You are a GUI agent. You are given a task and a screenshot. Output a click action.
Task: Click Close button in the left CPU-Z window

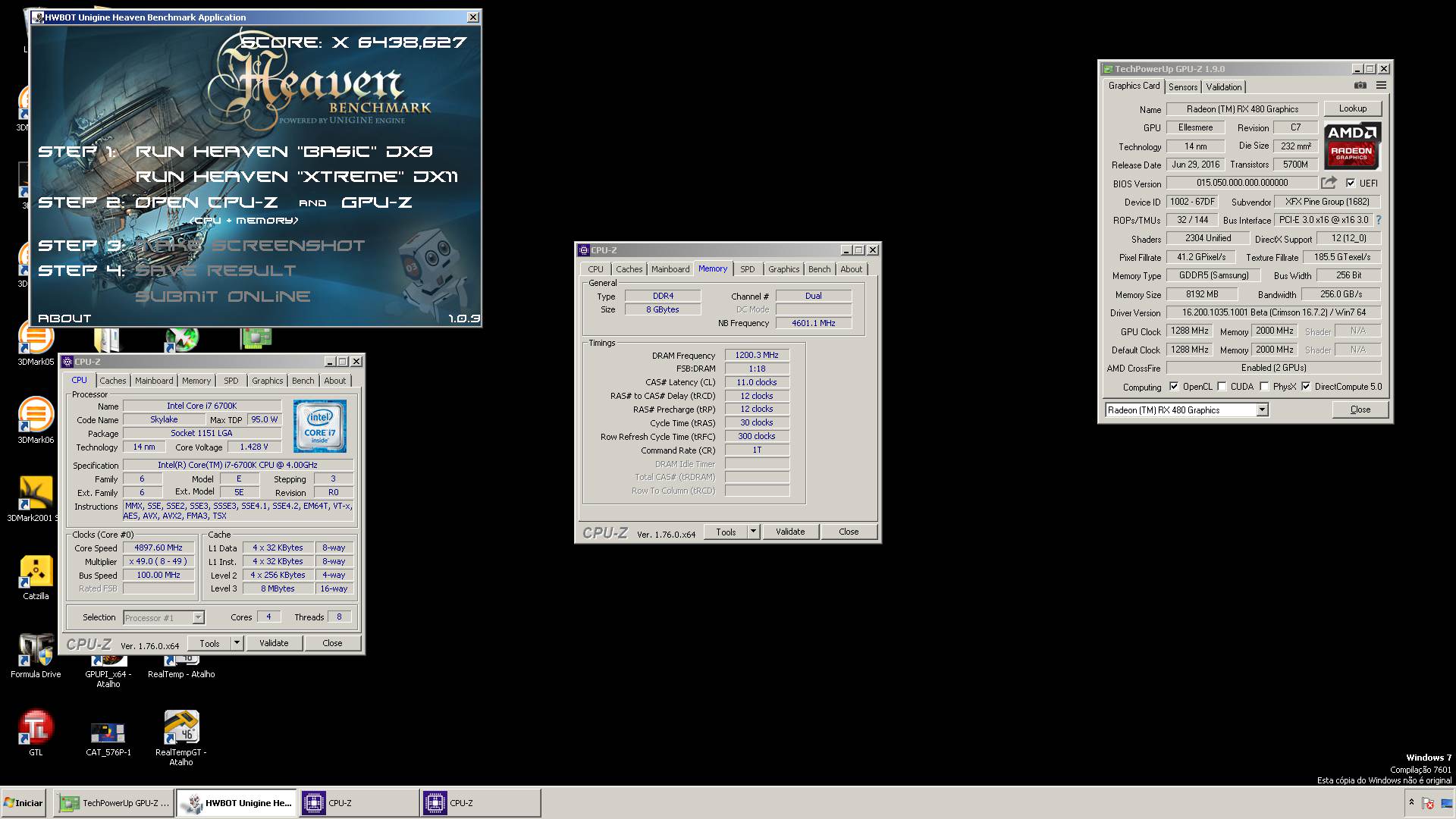click(332, 643)
